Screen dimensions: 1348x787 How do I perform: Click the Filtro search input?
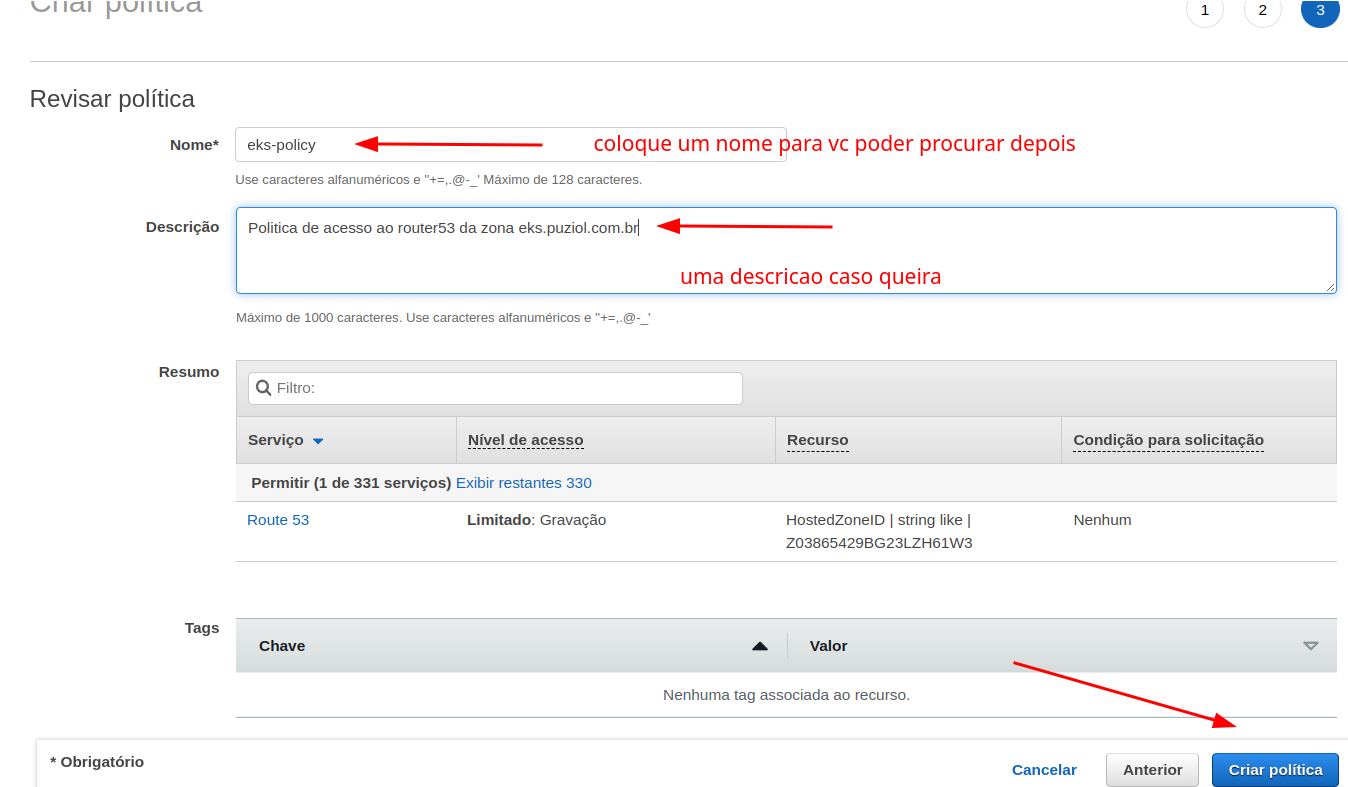[x=505, y=388]
